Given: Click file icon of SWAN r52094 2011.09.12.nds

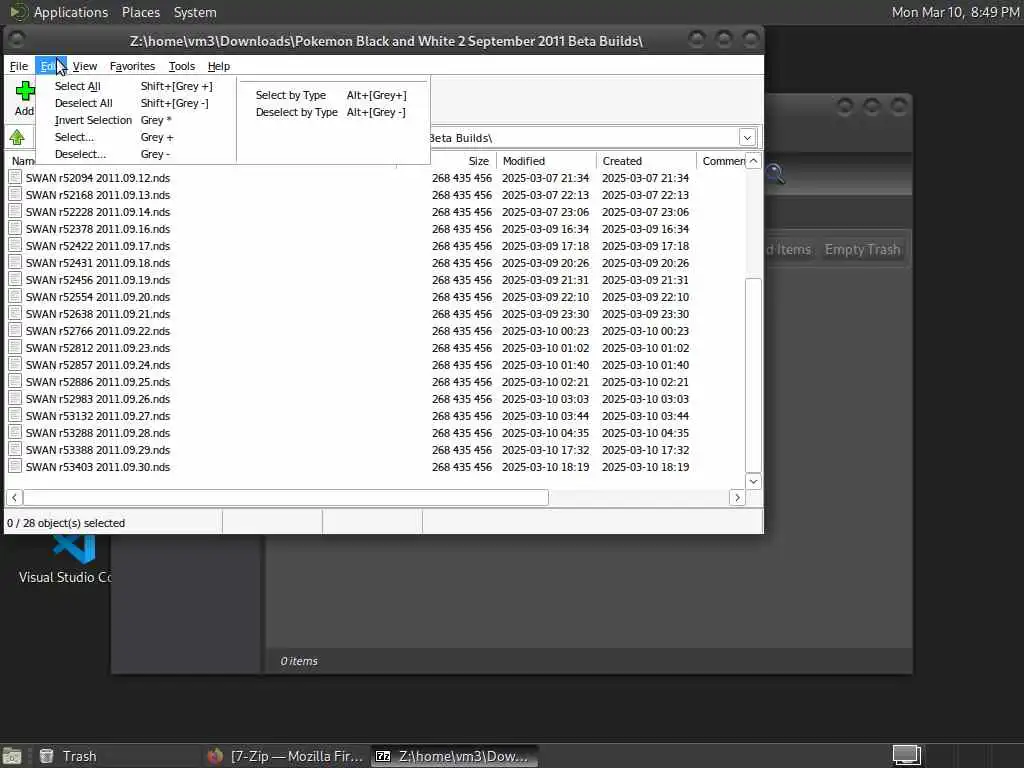Looking at the screenshot, I should pos(15,177).
